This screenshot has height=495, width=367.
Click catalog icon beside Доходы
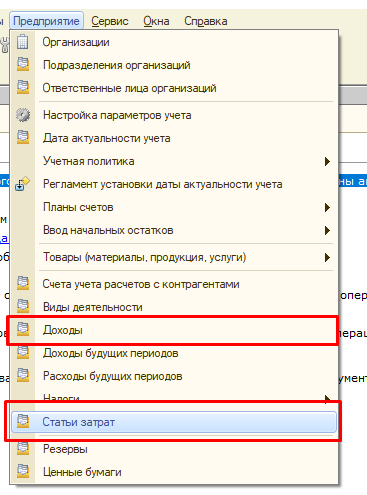pos(23,329)
